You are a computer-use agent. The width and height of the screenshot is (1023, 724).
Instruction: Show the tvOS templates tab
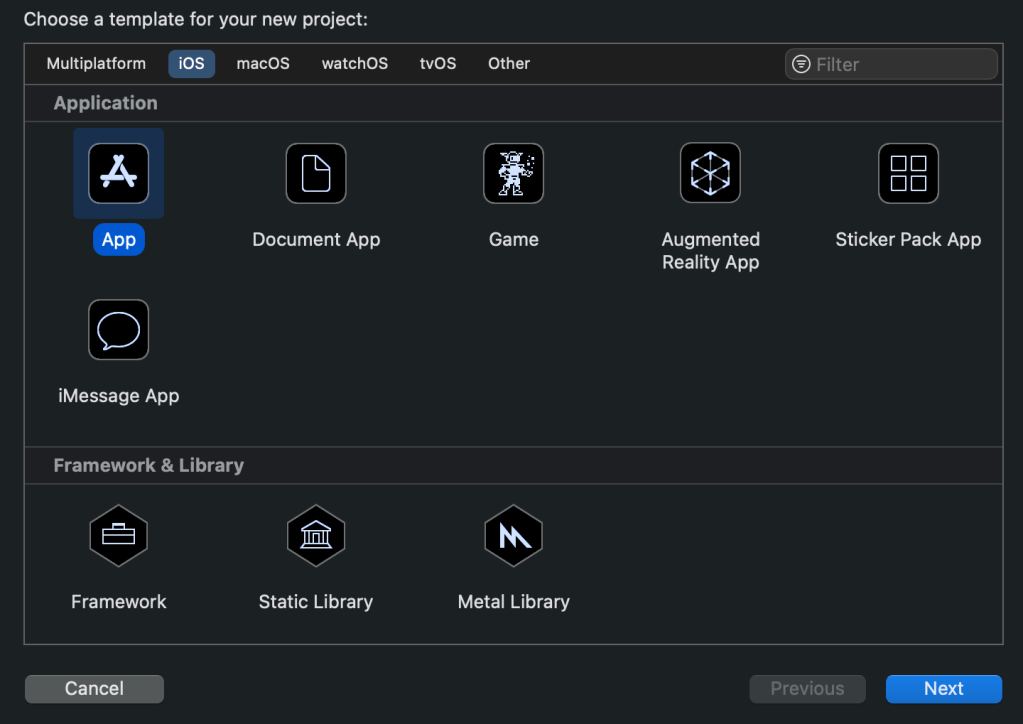click(x=438, y=63)
